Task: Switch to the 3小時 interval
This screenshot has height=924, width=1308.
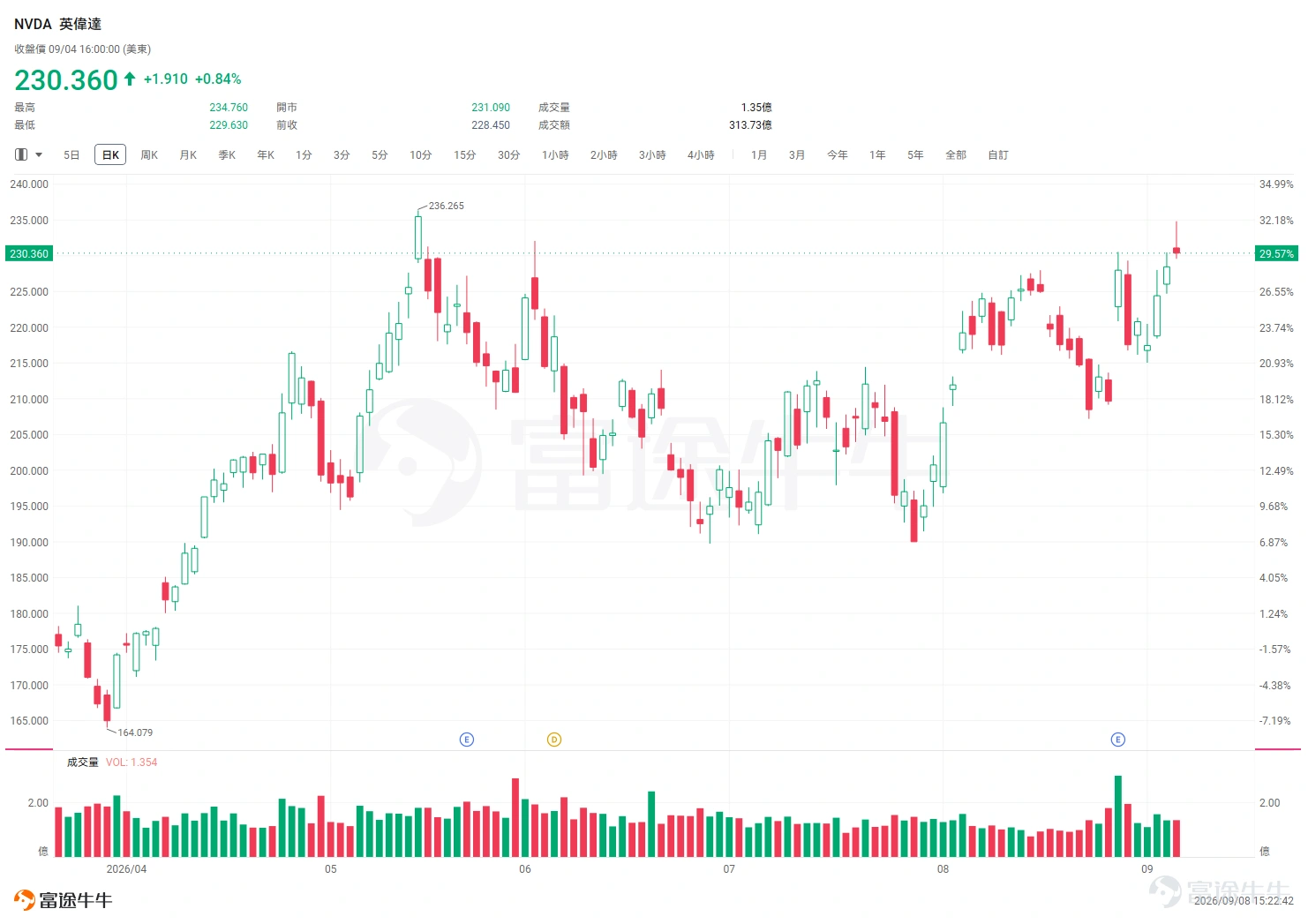Action: point(652,155)
